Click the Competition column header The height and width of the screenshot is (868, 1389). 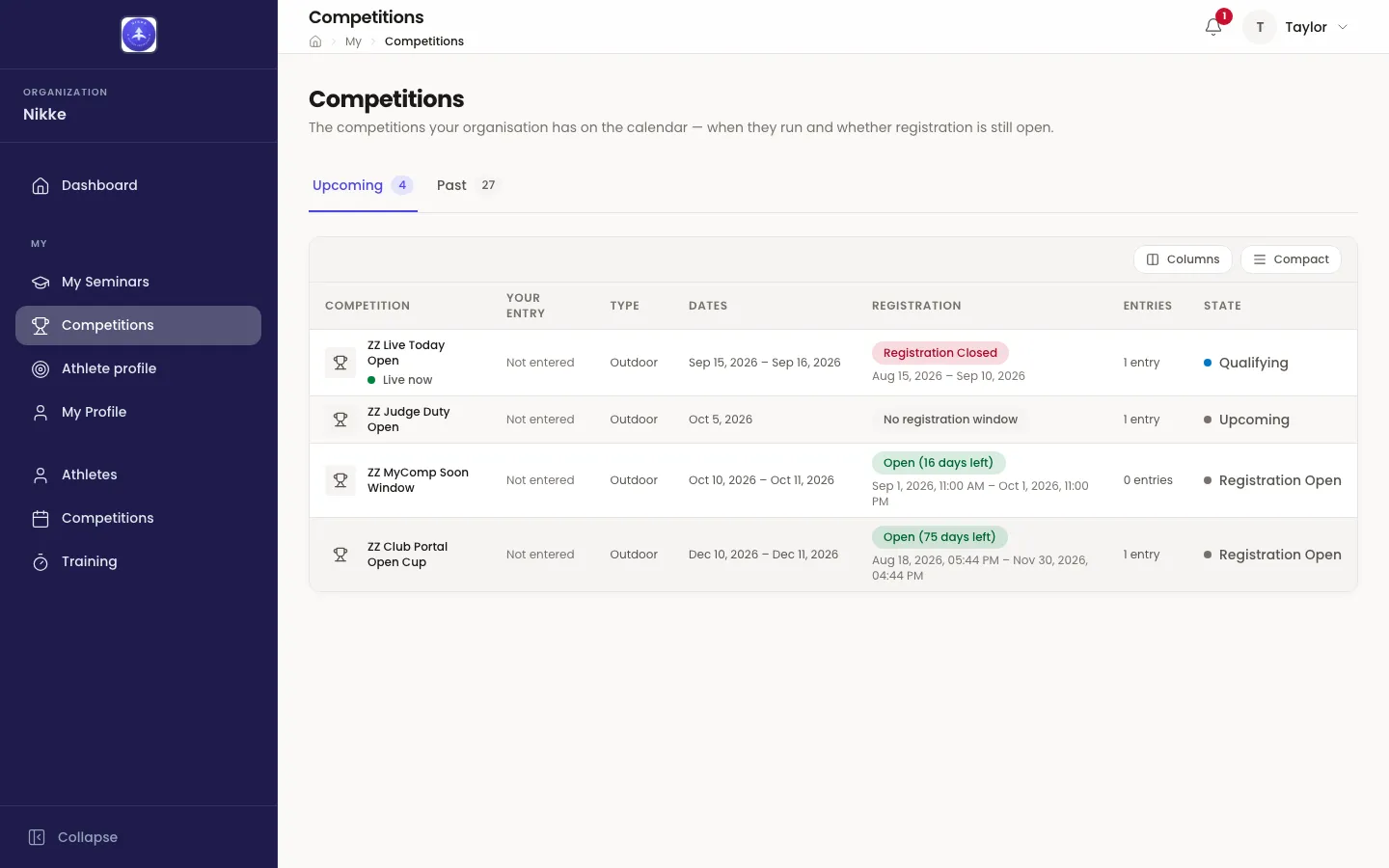tap(368, 306)
